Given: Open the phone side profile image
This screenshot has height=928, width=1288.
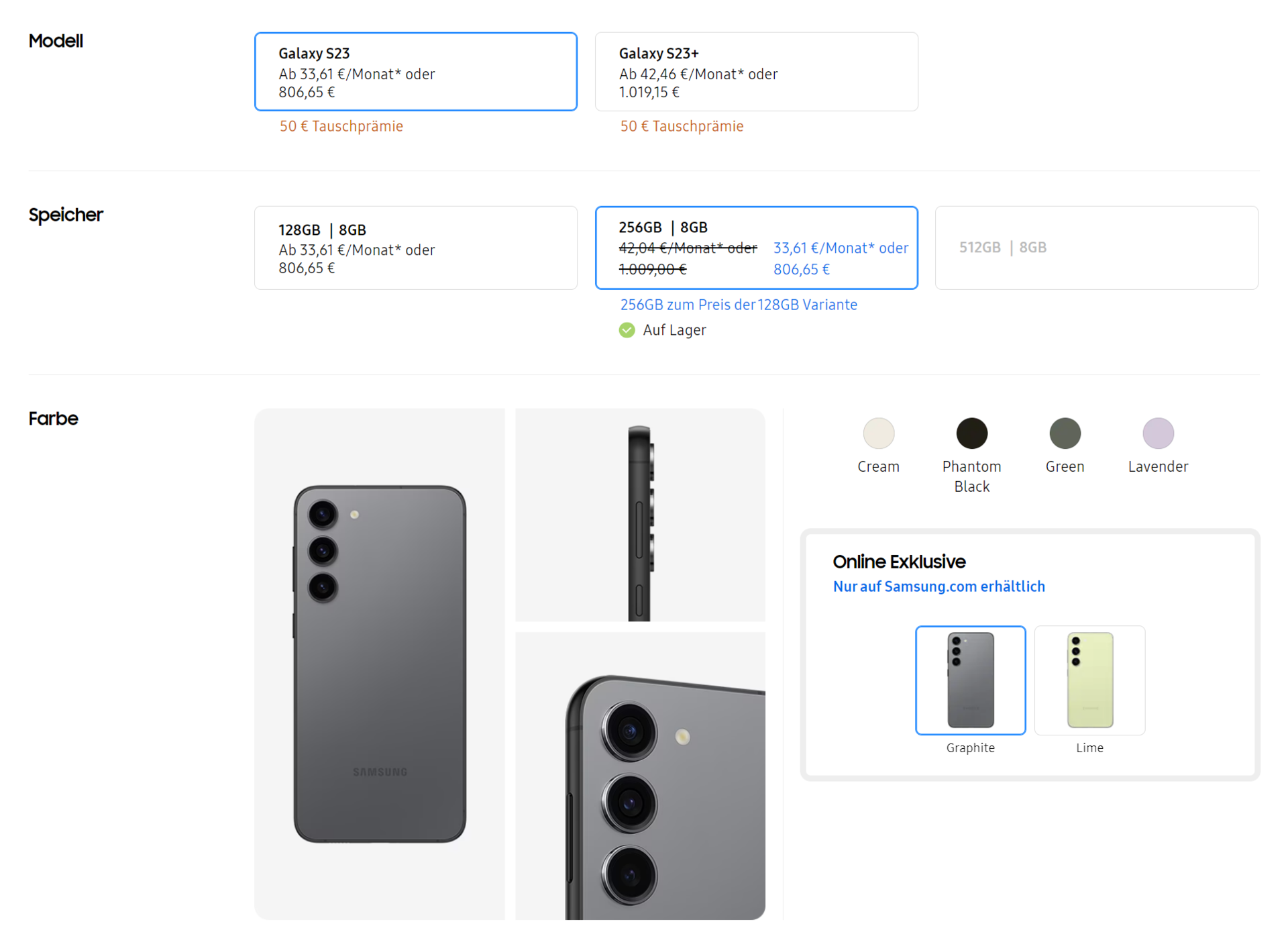Looking at the screenshot, I should tap(640, 515).
